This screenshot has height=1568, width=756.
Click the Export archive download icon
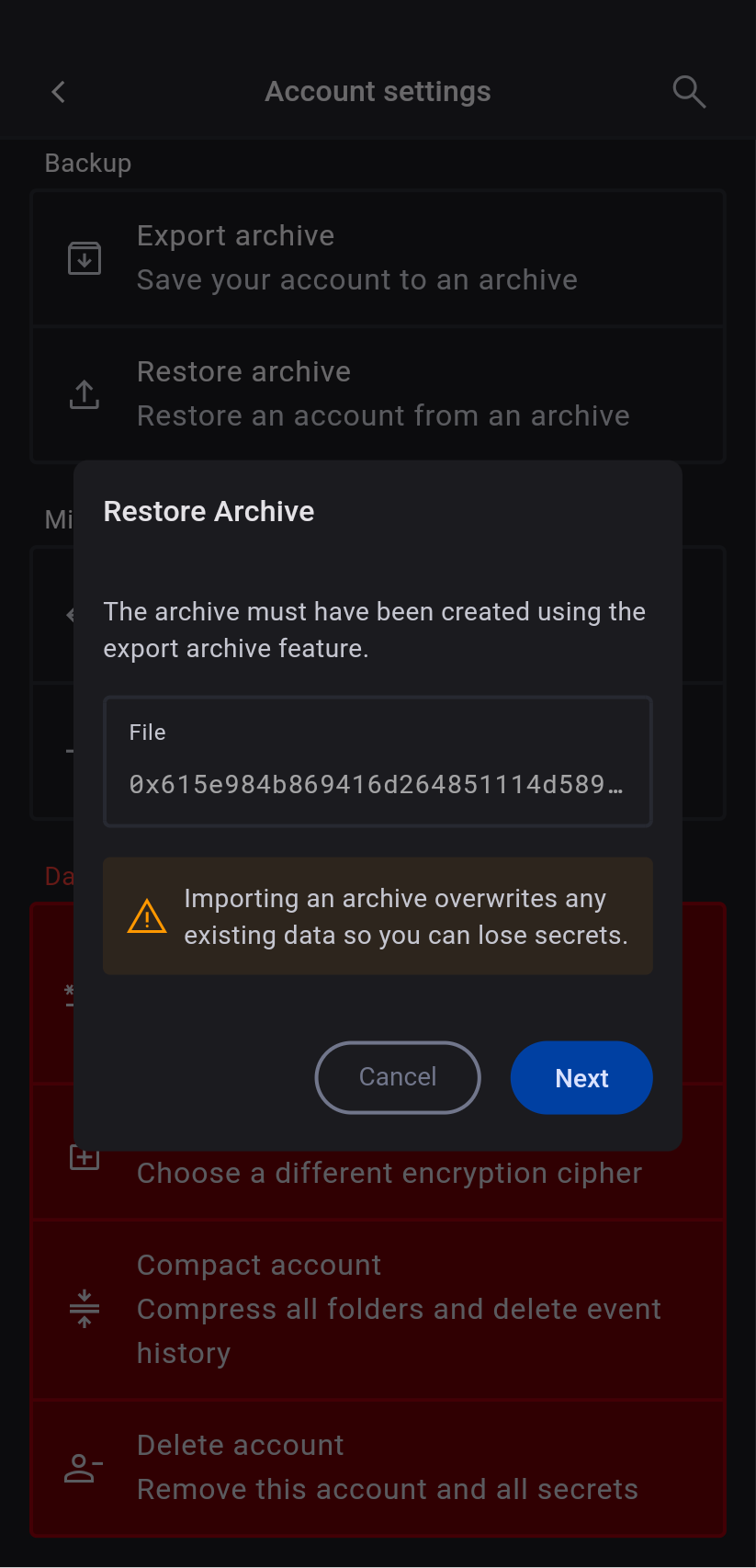click(x=85, y=258)
